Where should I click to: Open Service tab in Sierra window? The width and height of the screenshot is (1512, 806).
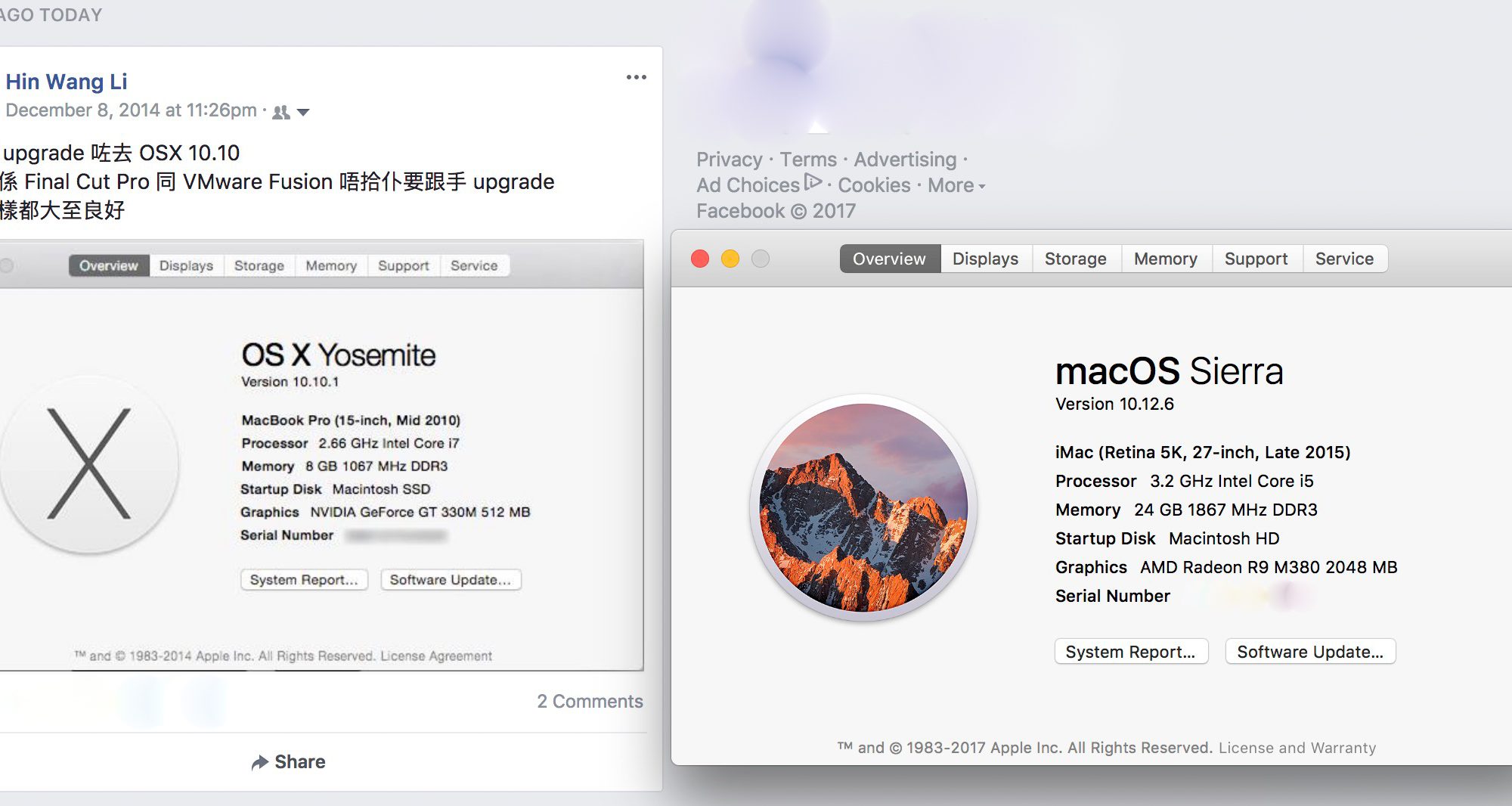point(1344,259)
